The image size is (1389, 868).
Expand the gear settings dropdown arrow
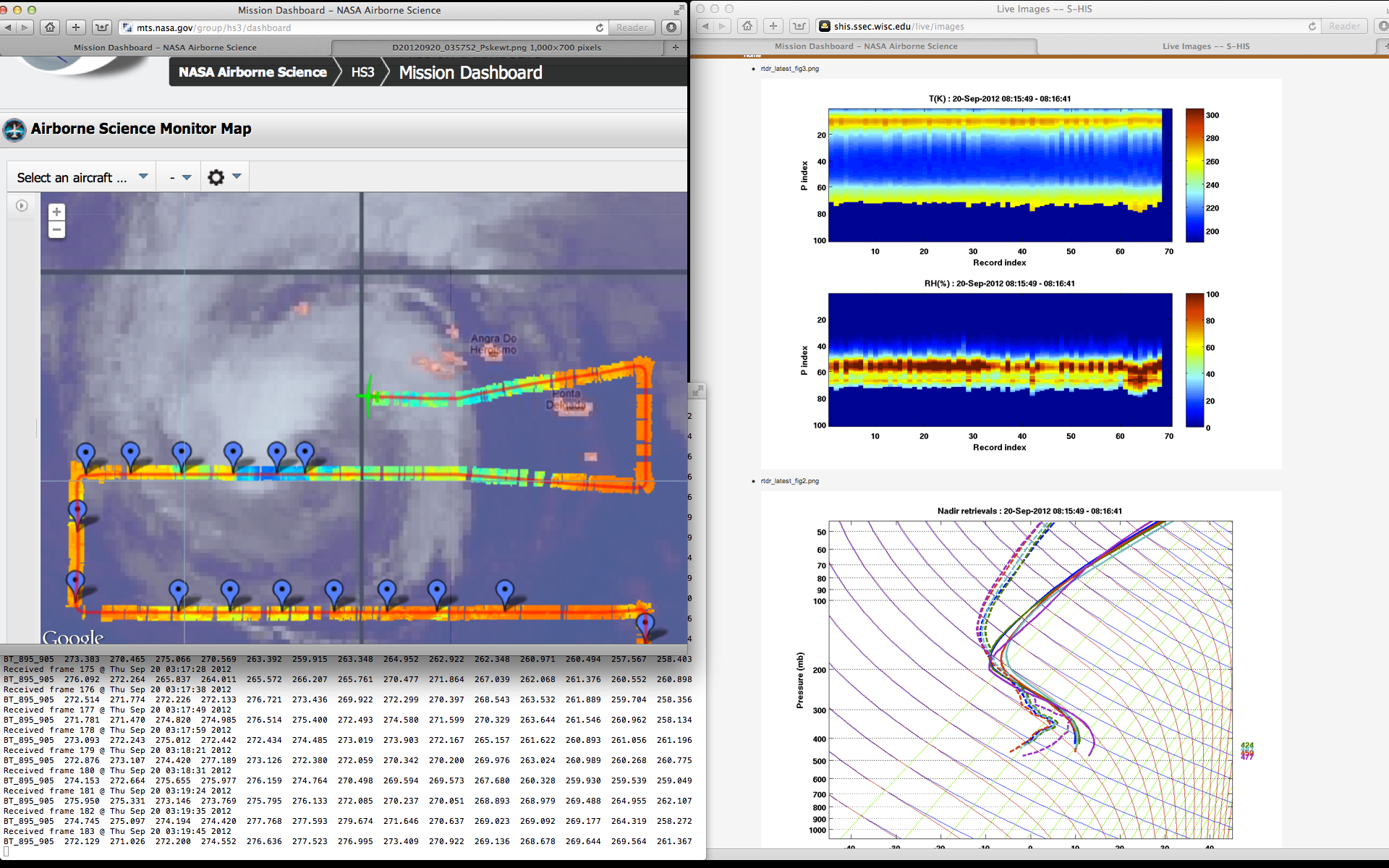tap(237, 176)
